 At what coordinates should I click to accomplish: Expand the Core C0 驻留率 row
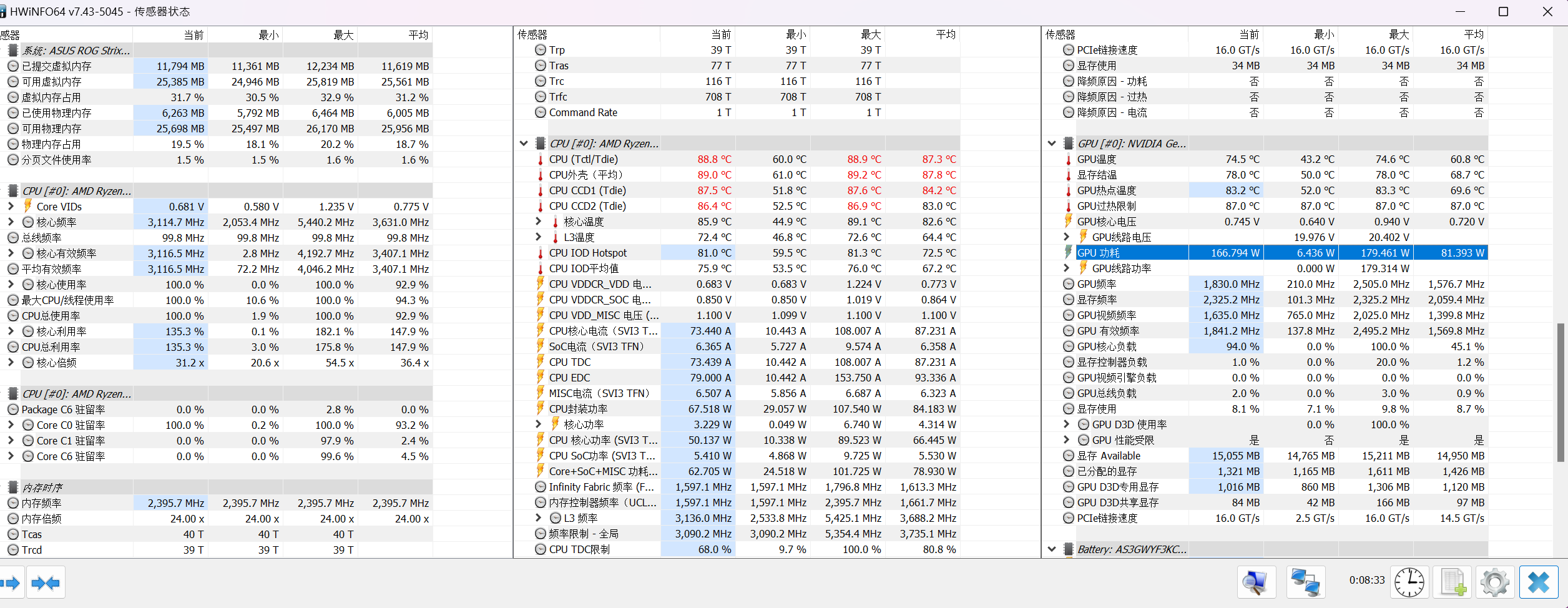pyautogui.click(x=11, y=424)
